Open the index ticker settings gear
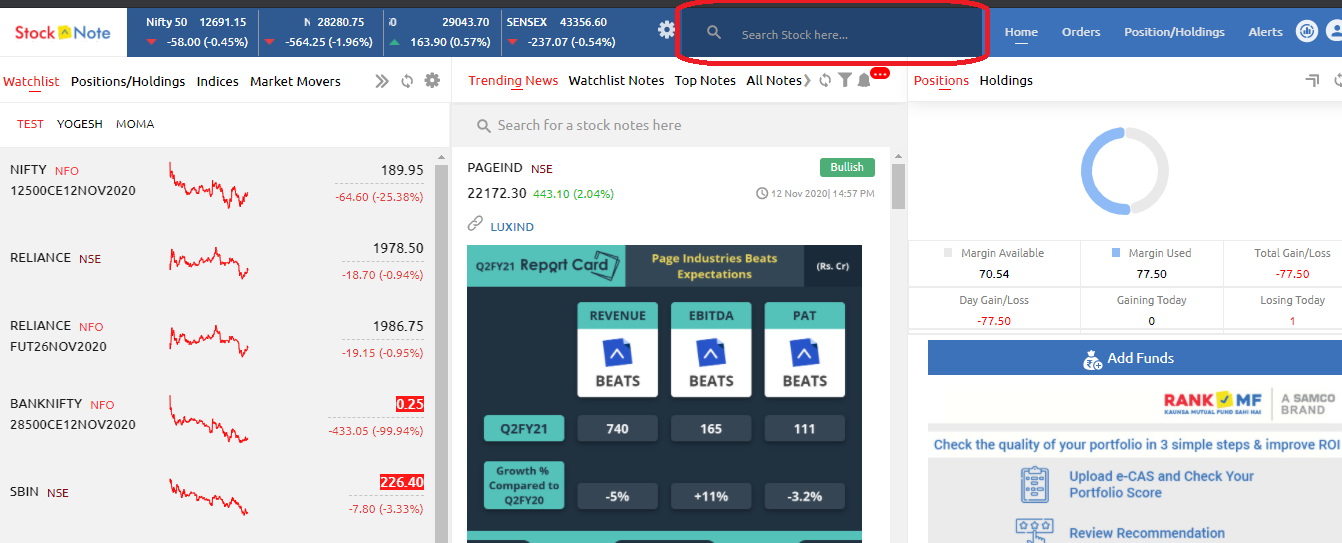1342x543 pixels. (x=667, y=30)
